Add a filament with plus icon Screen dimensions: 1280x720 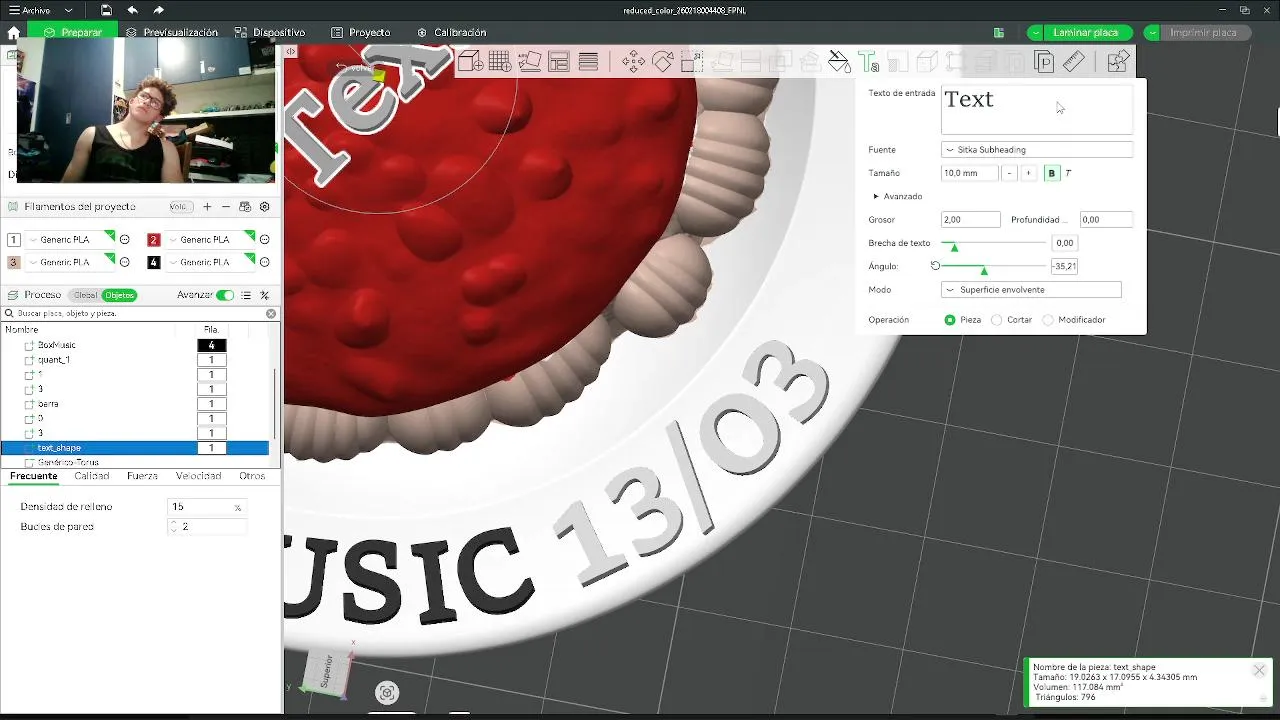point(207,207)
